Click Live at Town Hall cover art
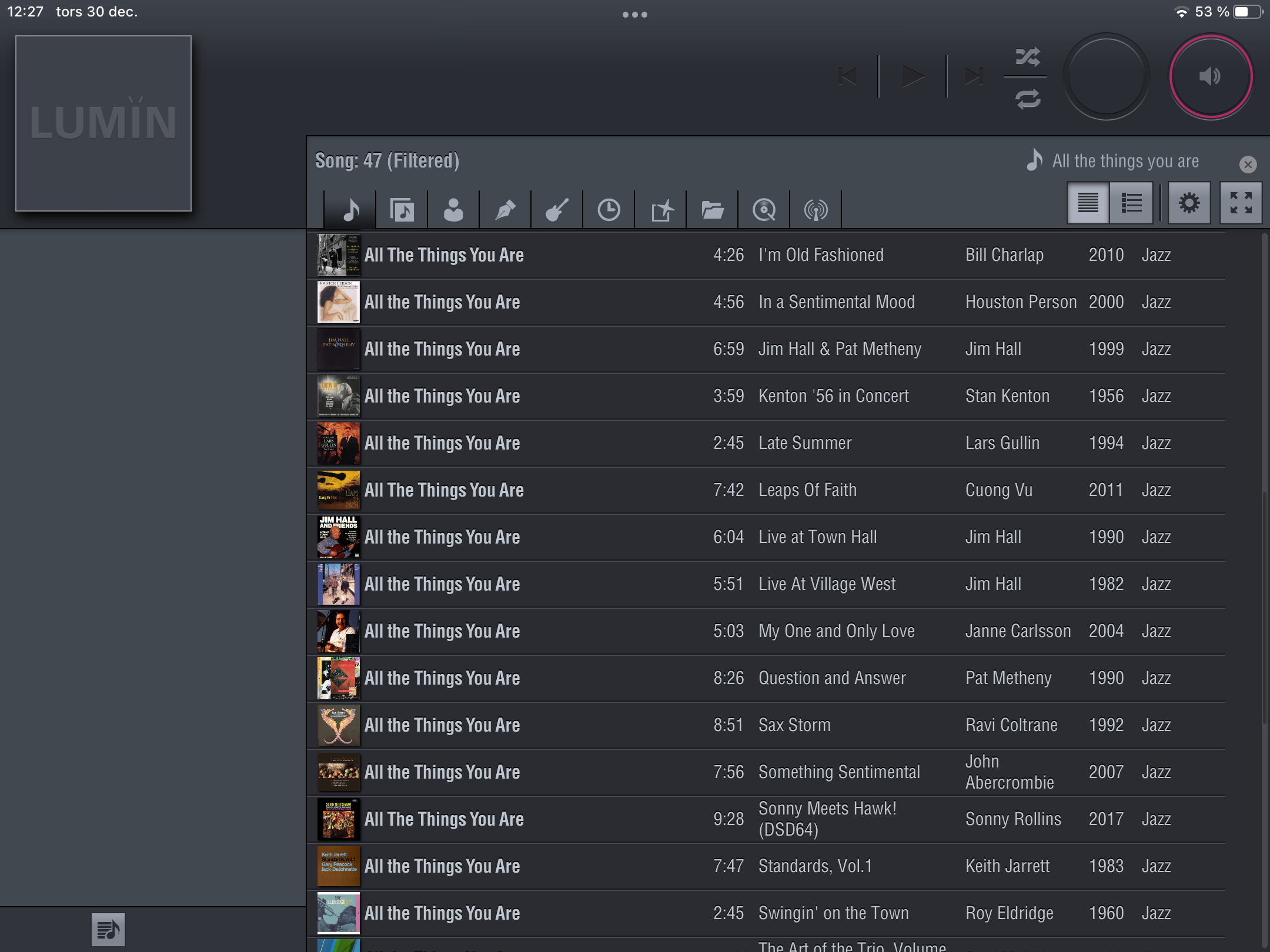The image size is (1270, 952). (x=339, y=537)
